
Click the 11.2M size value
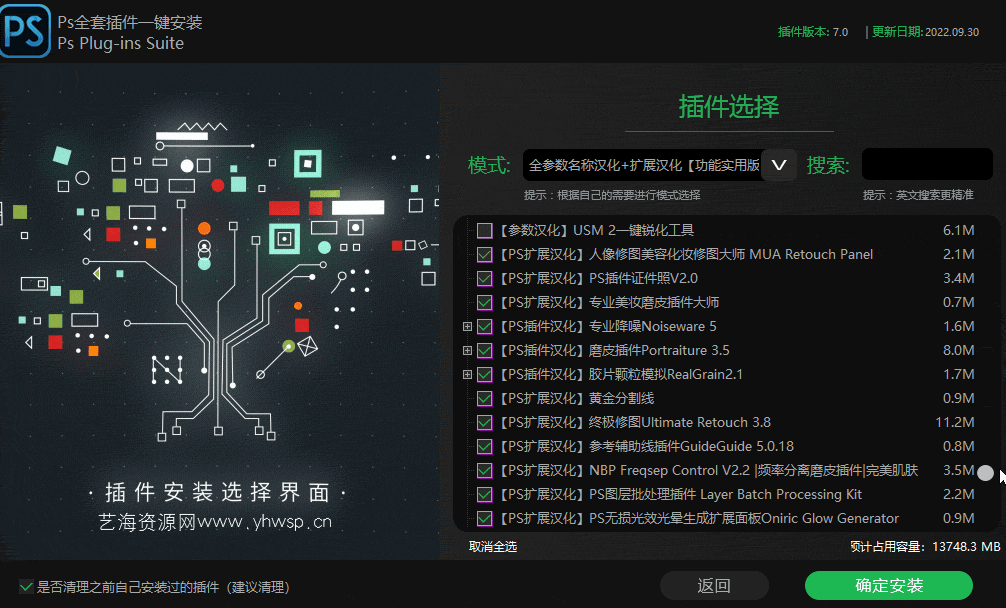(955, 423)
